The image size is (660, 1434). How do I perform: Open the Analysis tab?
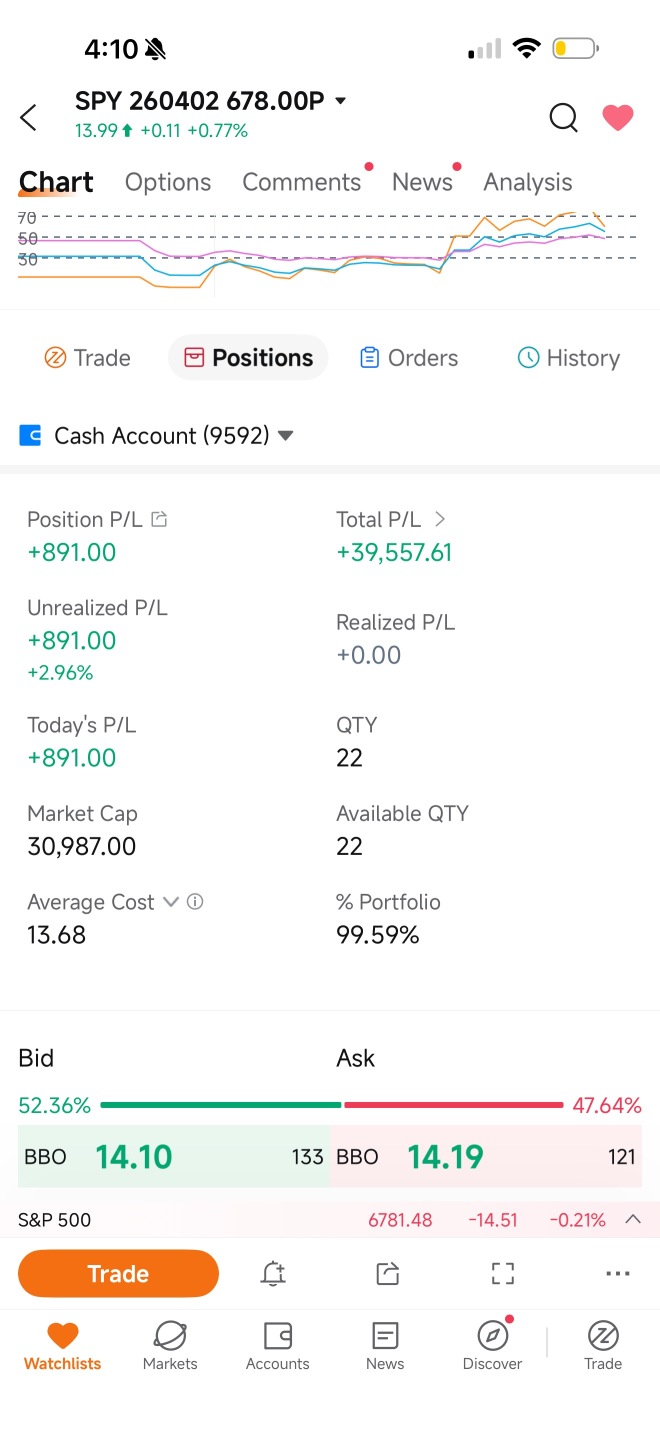click(x=528, y=182)
